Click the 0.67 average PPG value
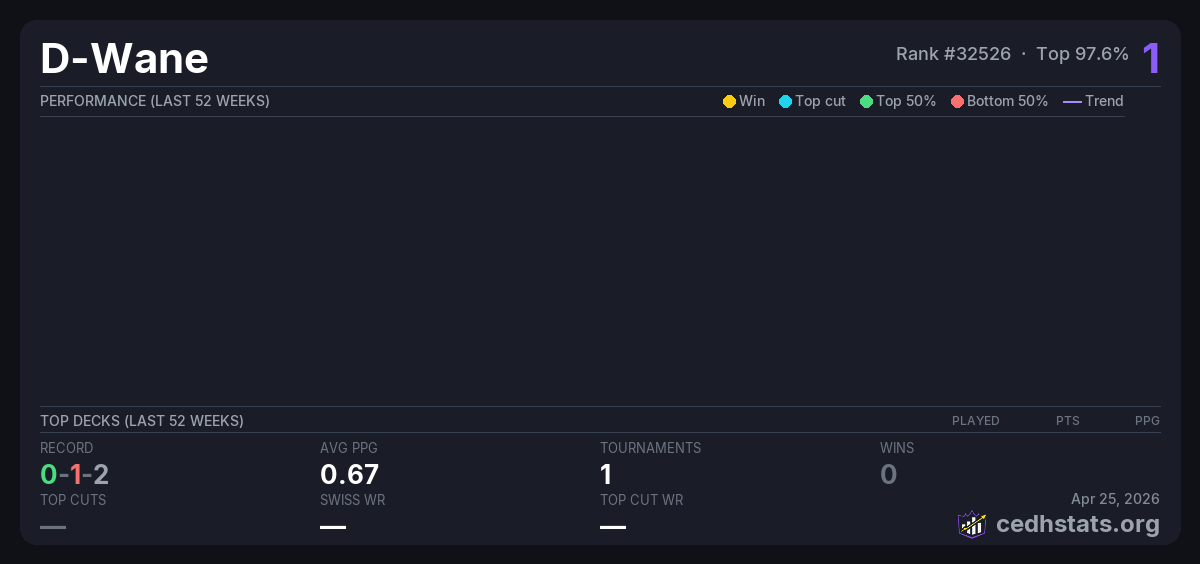The width and height of the screenshot is (1200, 564). pos(349,474)
